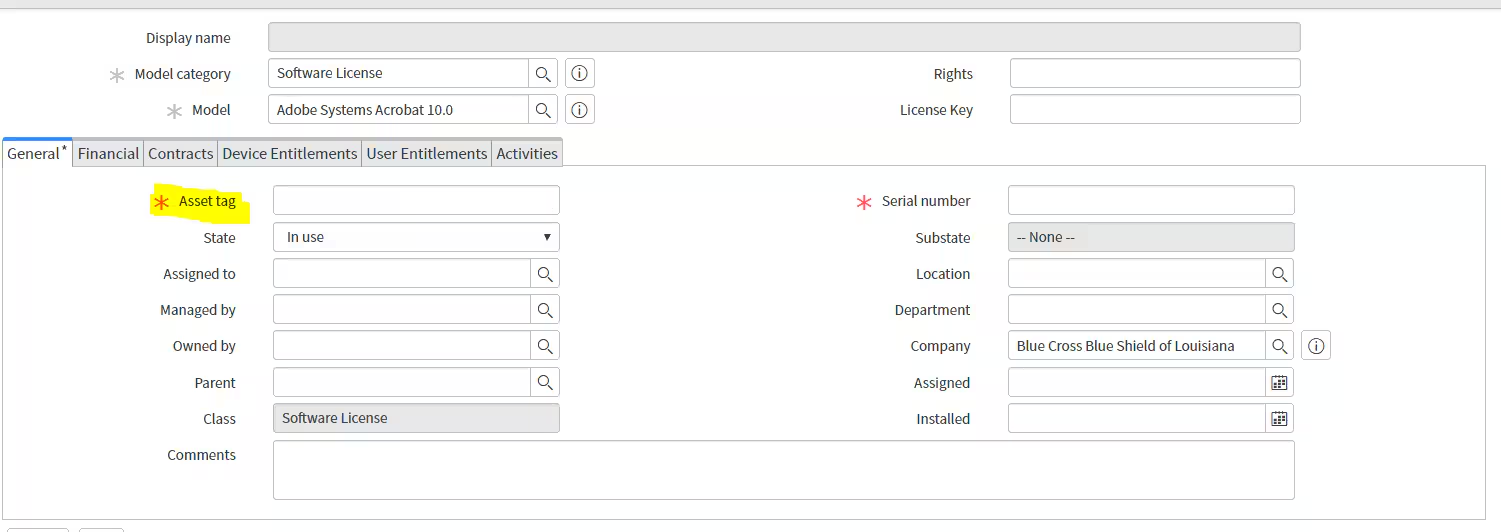Click the Parent input field
This screenshot has height=532, width=1501.
coord(402,382)
